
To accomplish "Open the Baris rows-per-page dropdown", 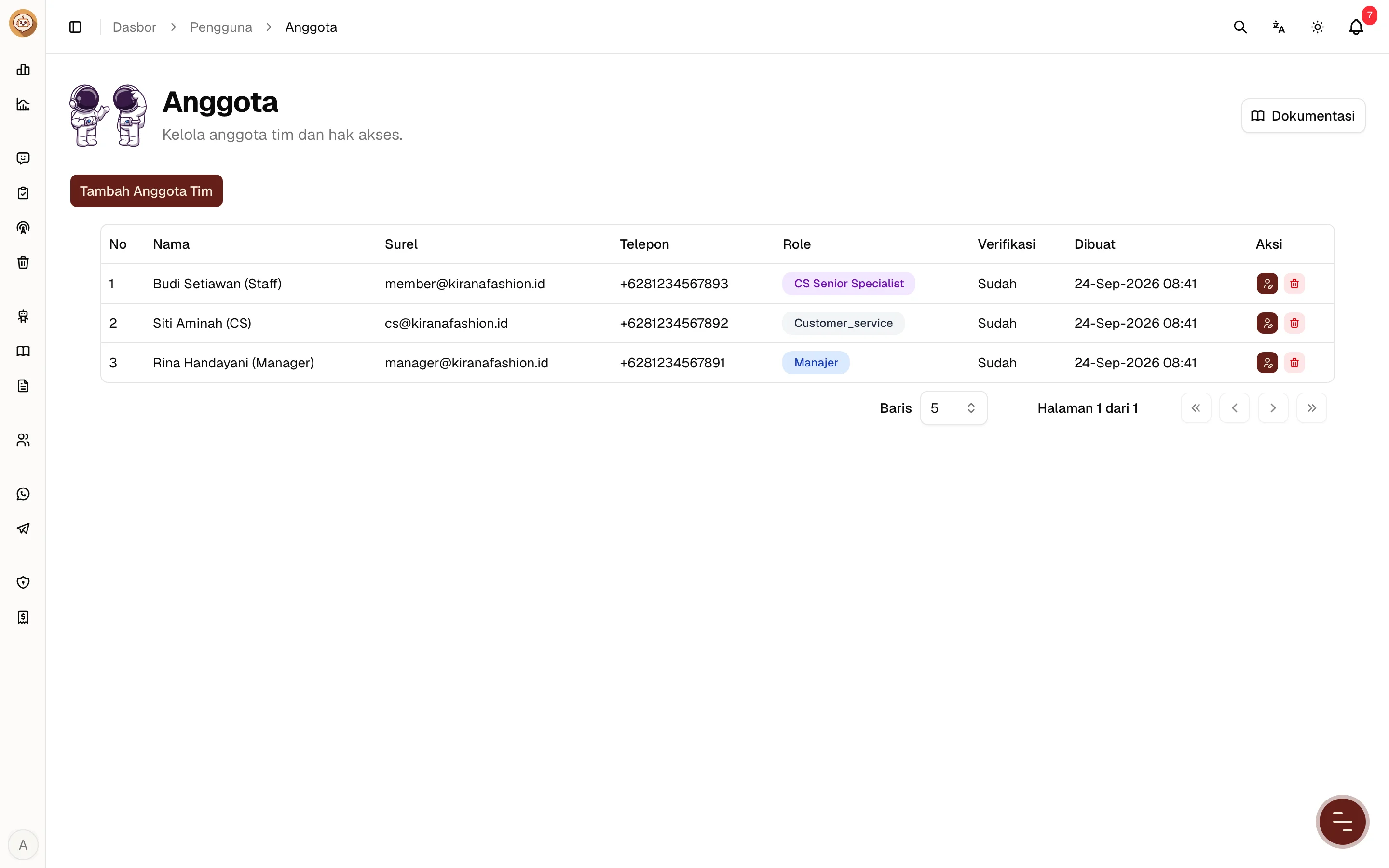I will point(953,408).
